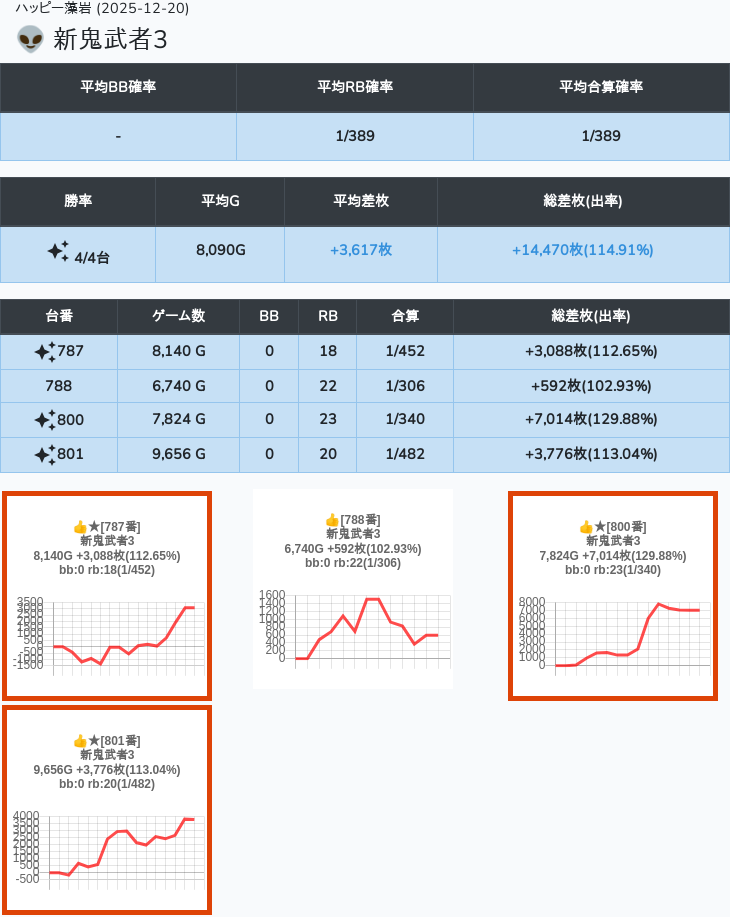Select machine number 788 table cell

(59, 386)
